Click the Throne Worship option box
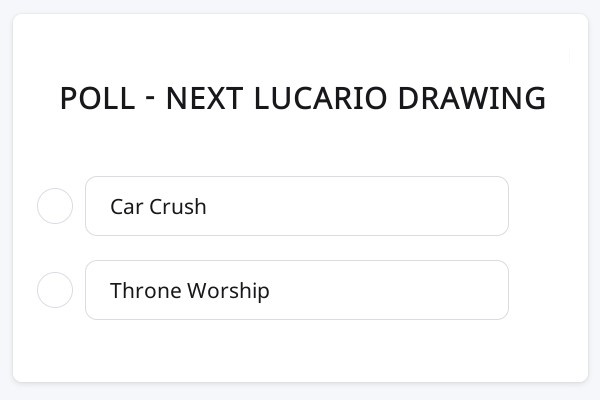600x400 pixels. [x=297, y=290]
